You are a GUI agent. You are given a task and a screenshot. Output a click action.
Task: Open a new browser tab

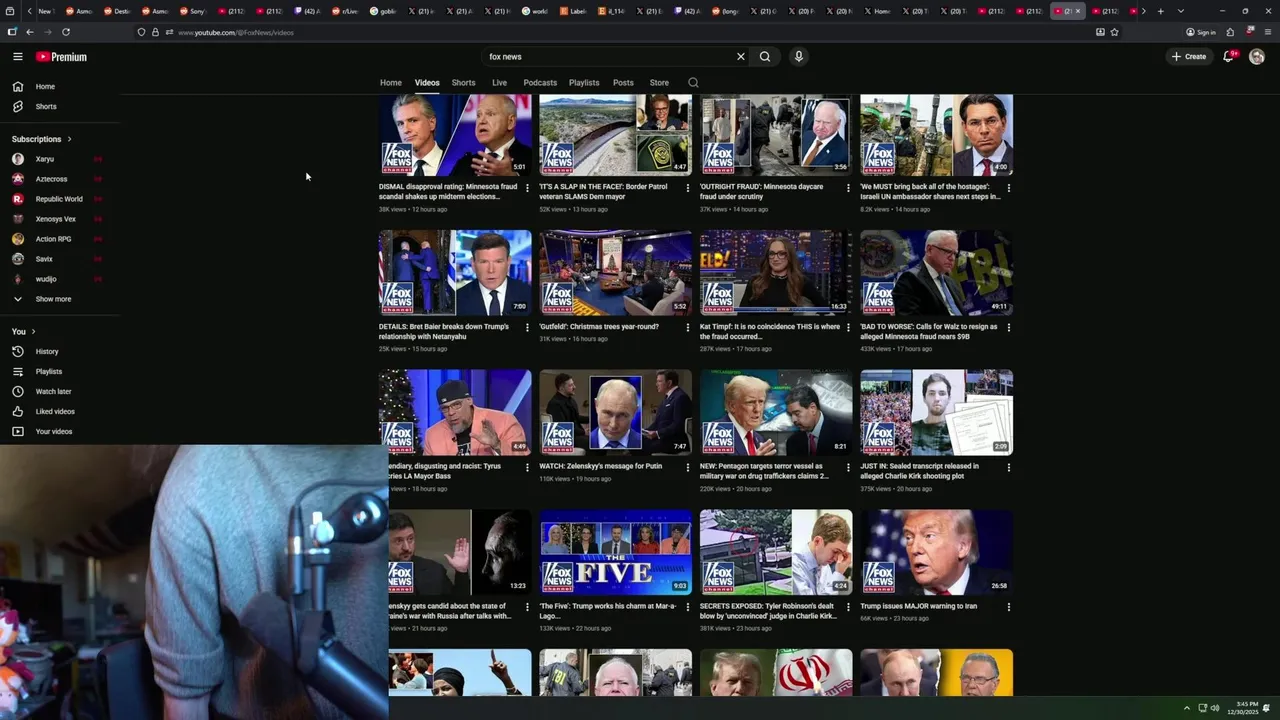(1160, 11)
